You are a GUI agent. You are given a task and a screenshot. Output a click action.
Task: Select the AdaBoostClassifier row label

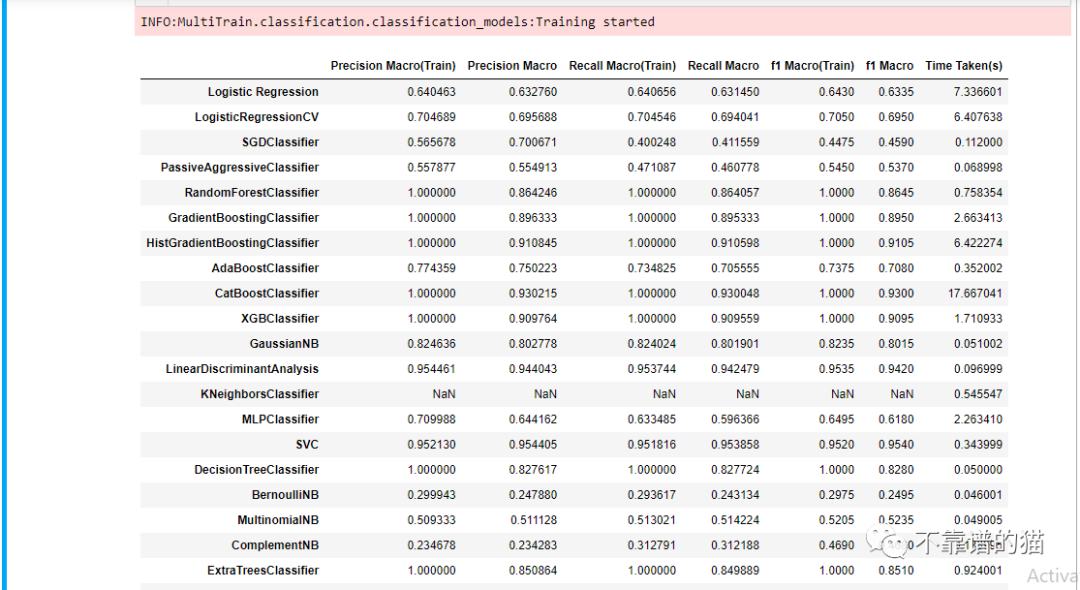265,268
